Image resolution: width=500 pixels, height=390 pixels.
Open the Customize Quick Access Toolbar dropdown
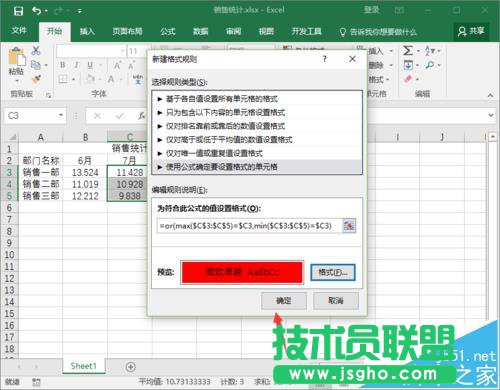[x=80, y=11]
